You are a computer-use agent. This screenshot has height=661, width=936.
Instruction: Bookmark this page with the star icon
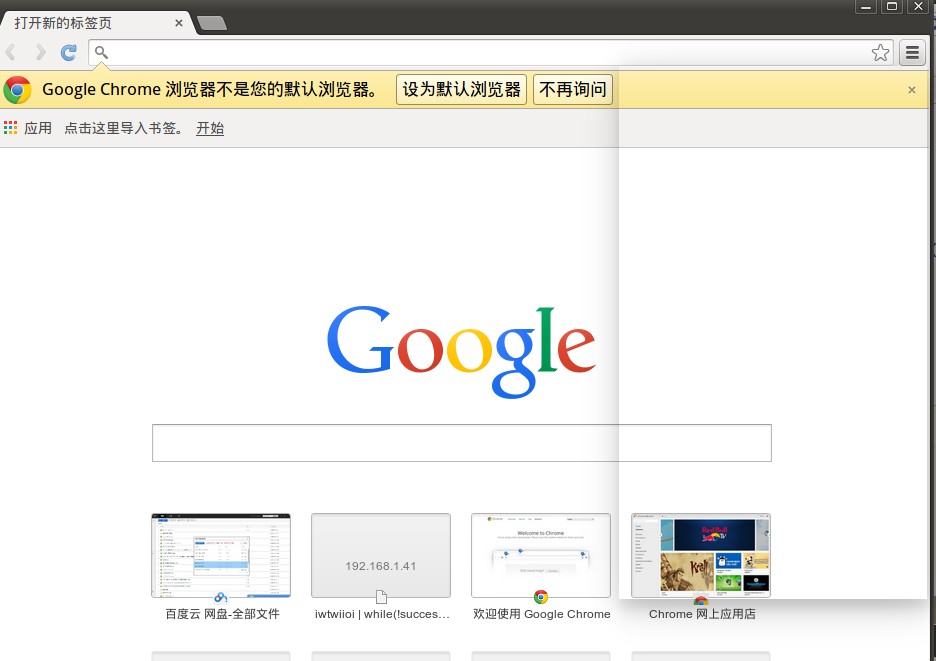(880, 53)
